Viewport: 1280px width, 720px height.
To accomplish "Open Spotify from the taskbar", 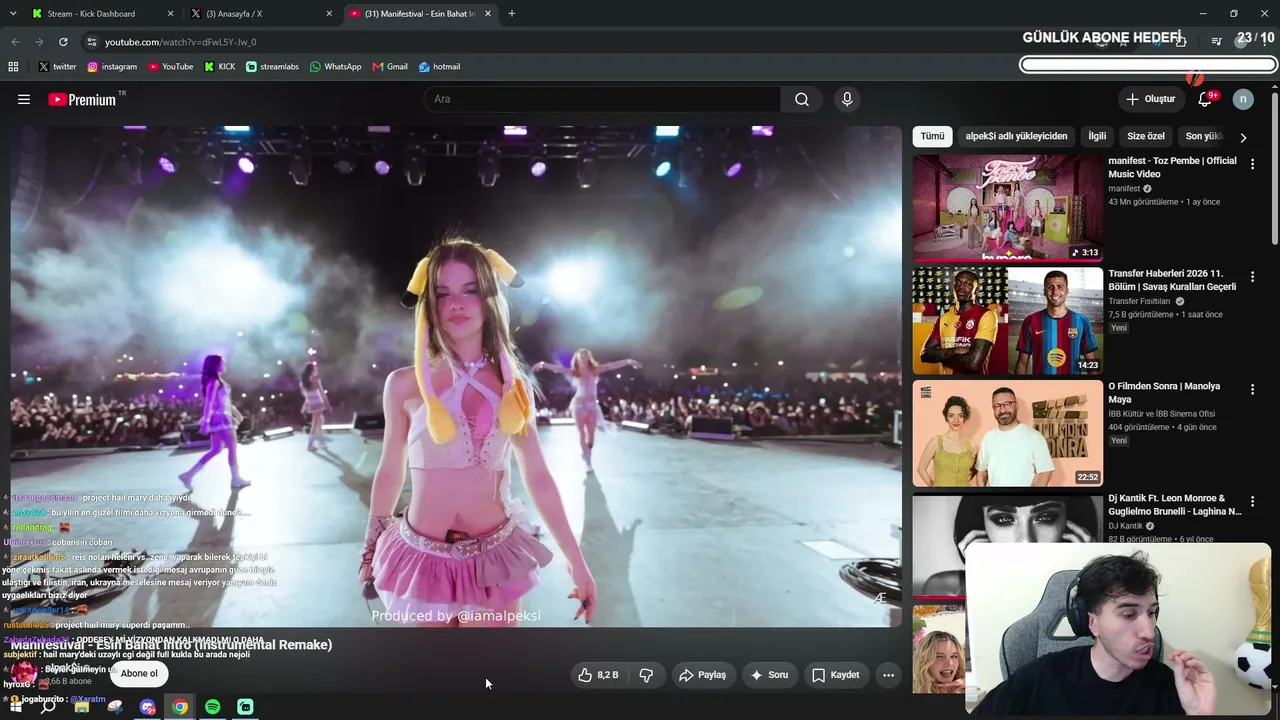I will coord(213,707).
